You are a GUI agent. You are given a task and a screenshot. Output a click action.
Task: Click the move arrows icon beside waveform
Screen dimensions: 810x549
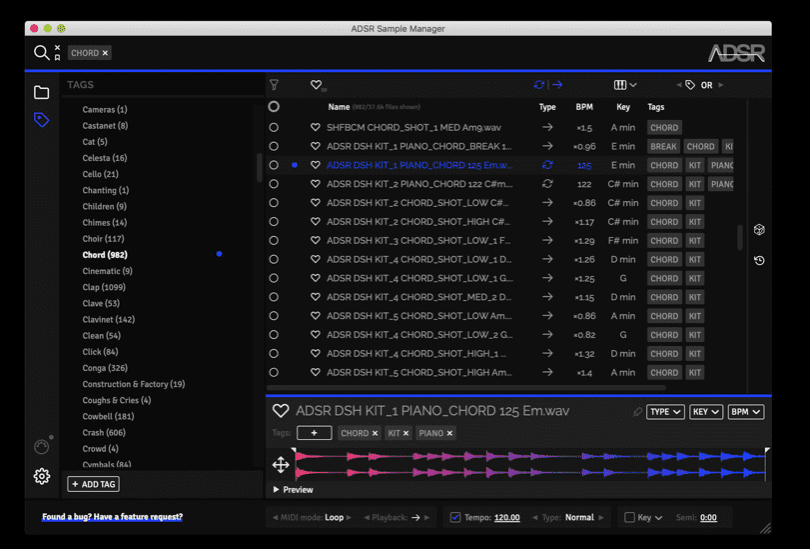click(281, 464)
